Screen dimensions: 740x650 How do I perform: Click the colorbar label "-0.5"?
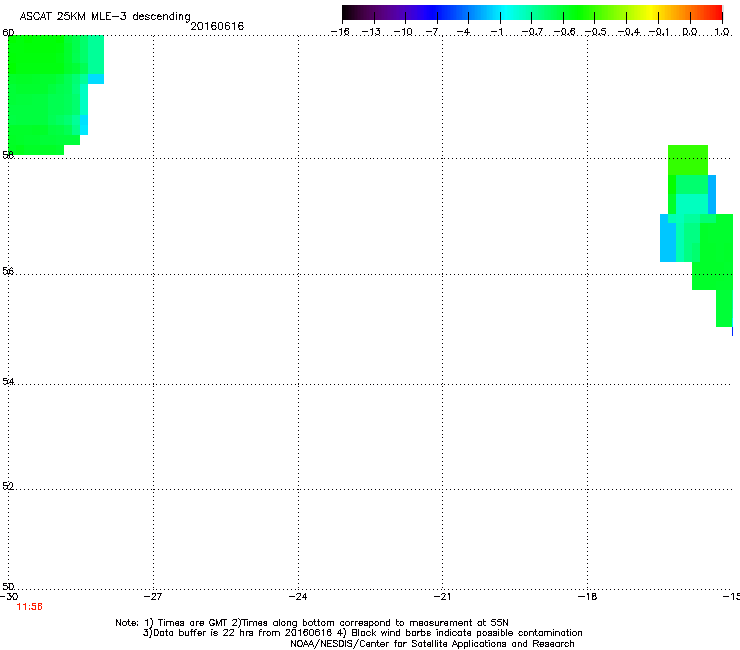pyautogui.click(x=596, y=32)
